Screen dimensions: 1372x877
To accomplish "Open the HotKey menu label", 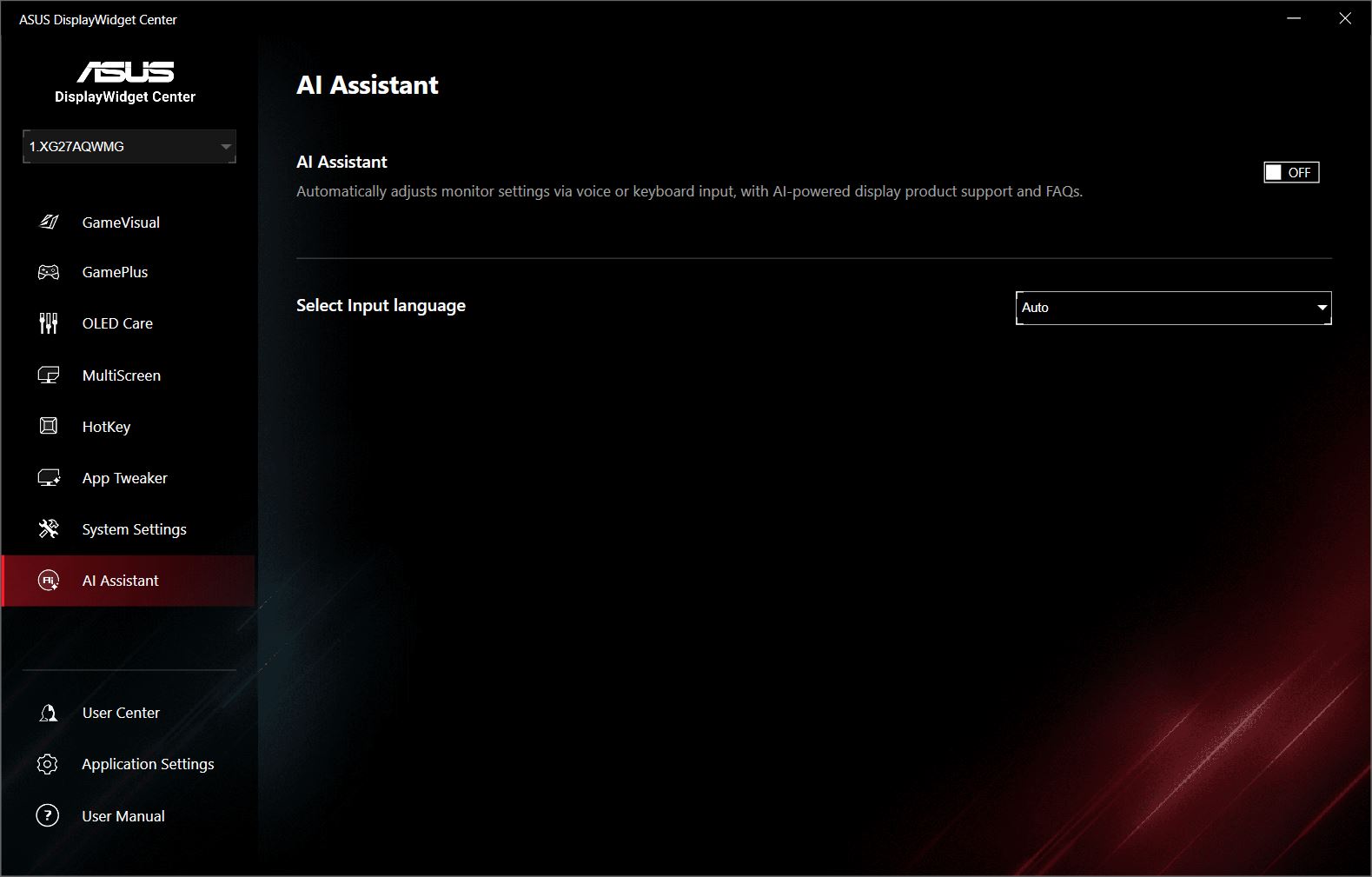I will tap(106, 427).
